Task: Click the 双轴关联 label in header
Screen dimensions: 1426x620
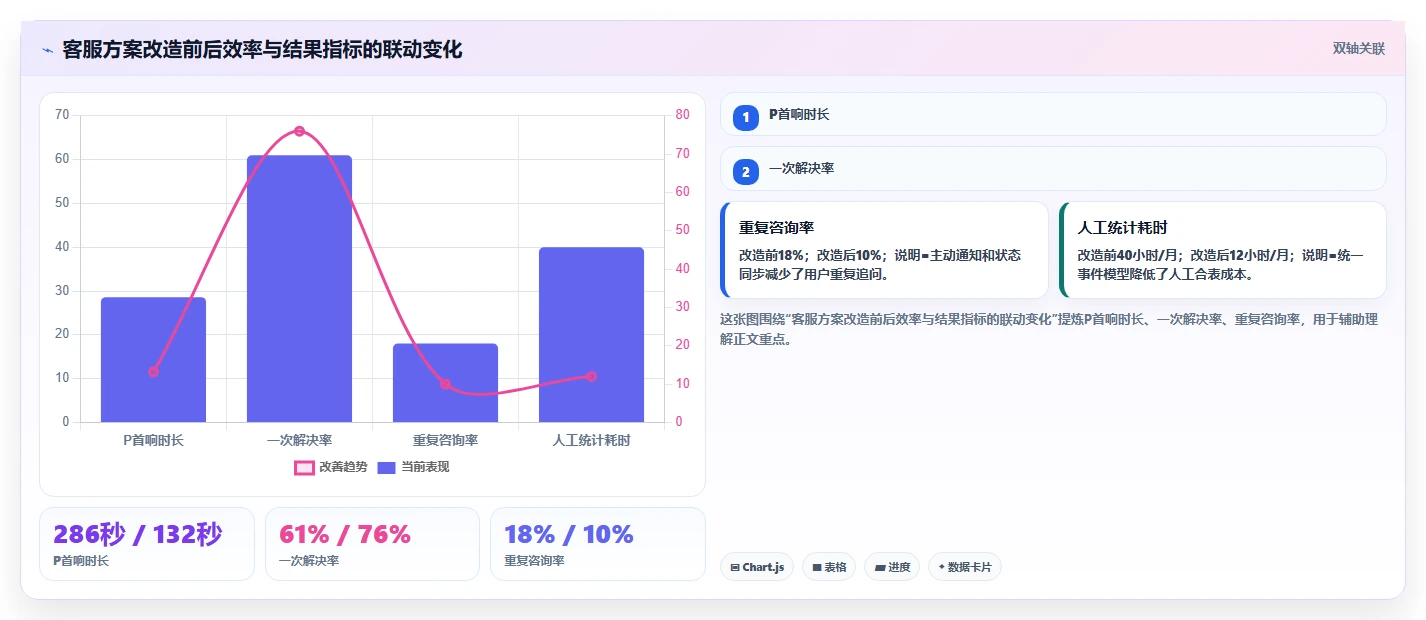Action: click(x=1358, y=49)
